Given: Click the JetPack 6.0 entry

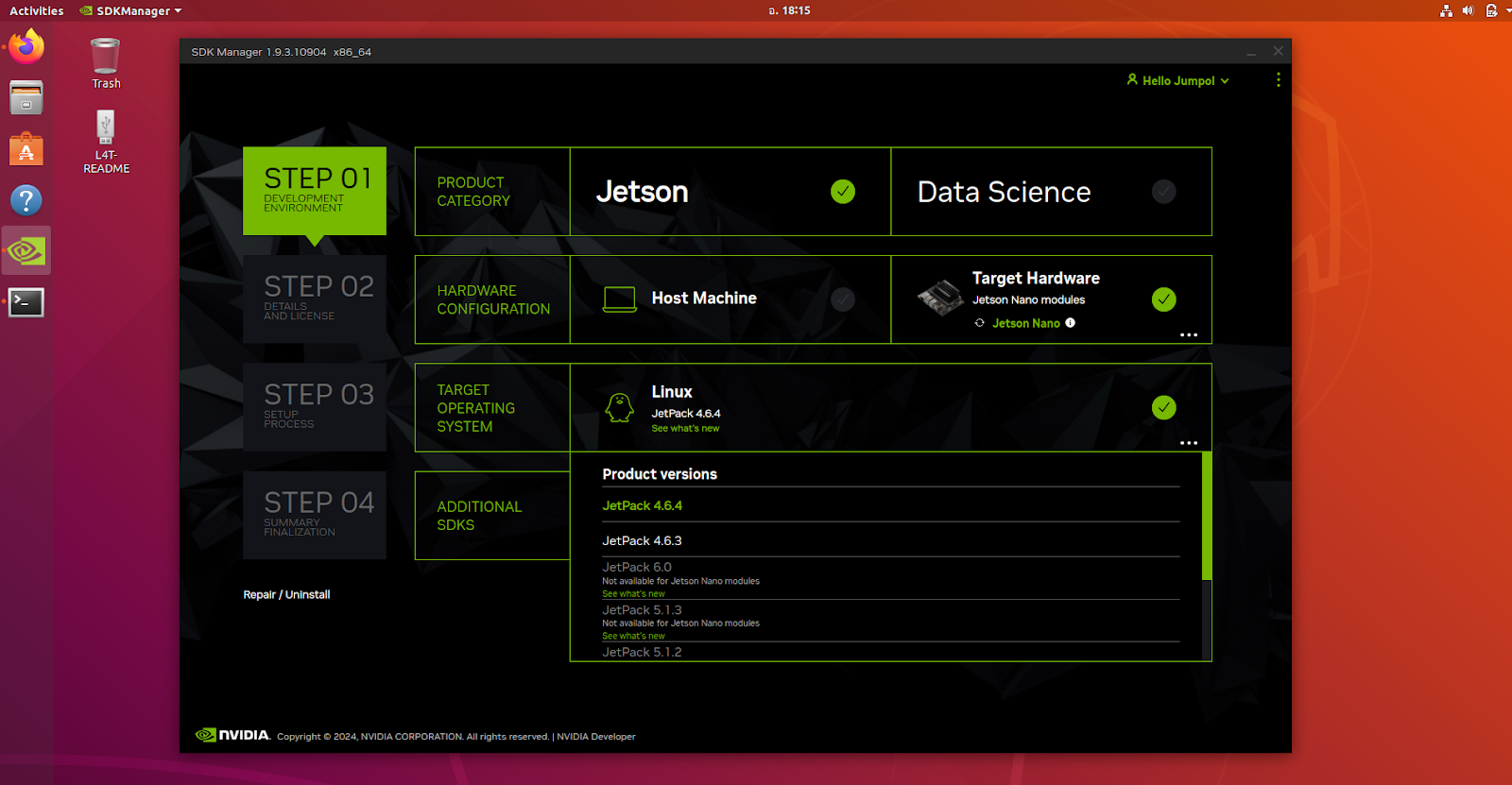Looking at the screenshot, I should click(x=637, y=567).
